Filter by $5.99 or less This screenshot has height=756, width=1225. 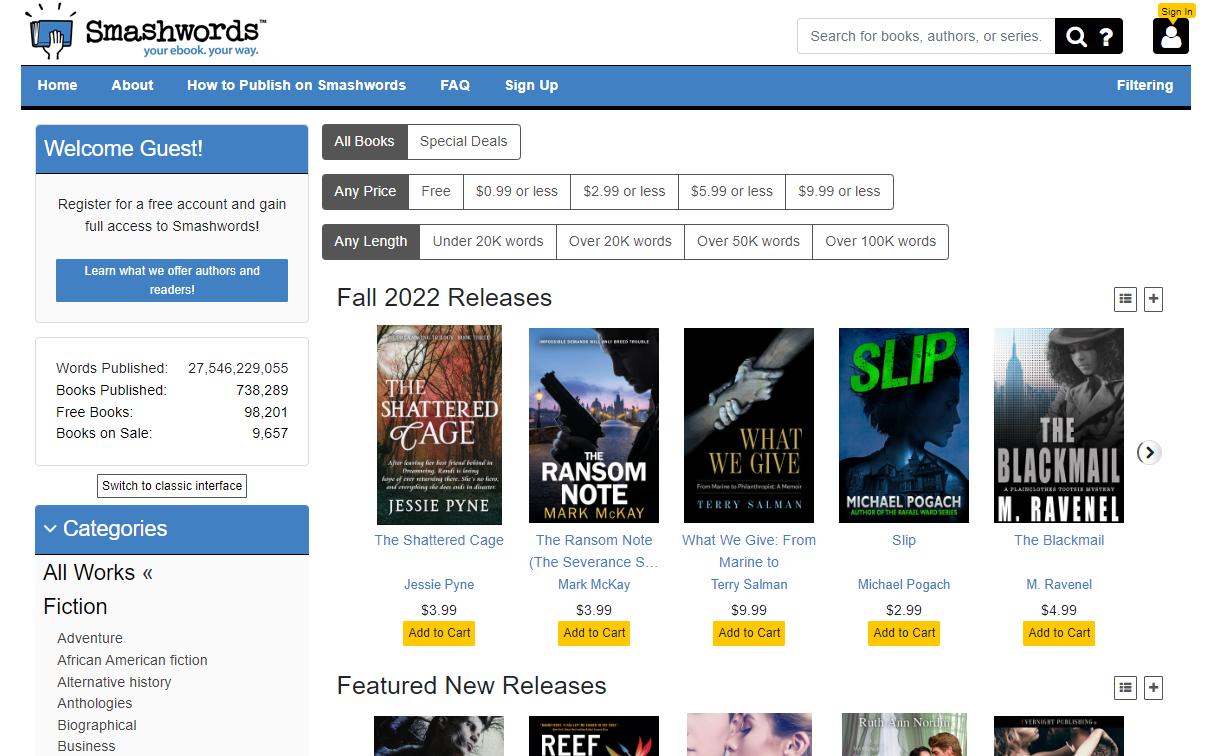coord(732,192)
